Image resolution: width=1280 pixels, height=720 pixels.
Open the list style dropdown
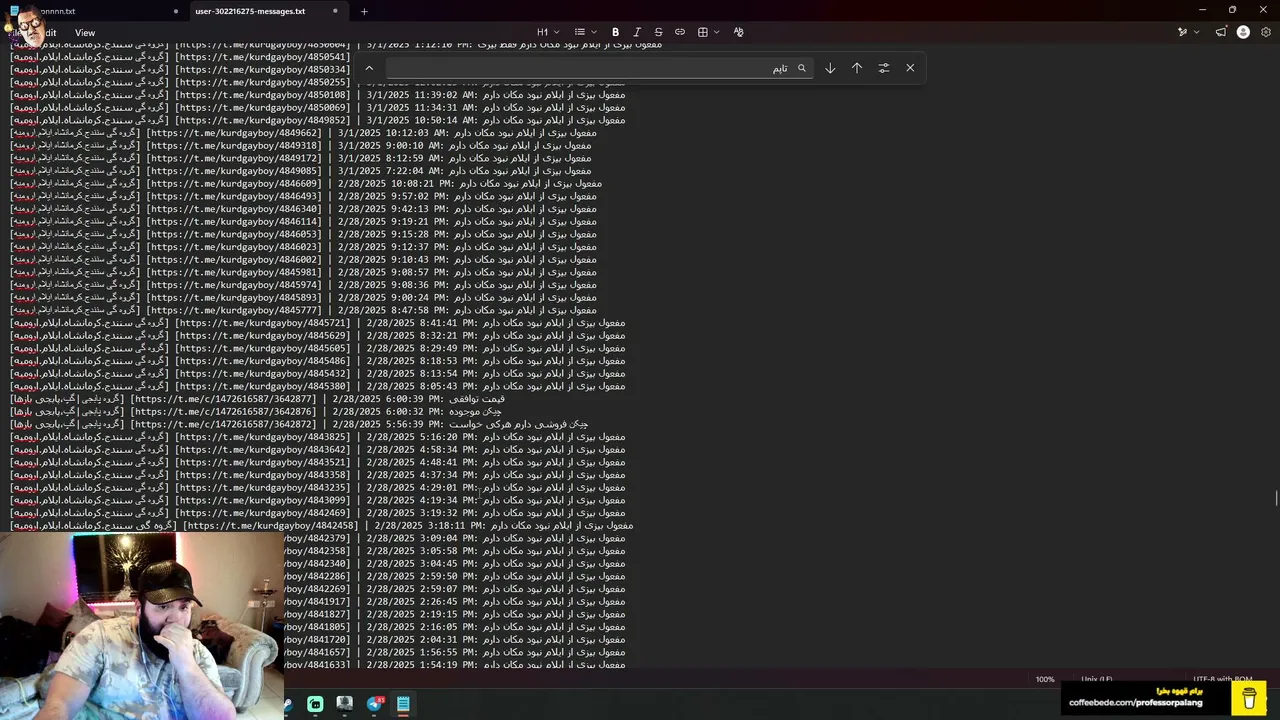tap(585, 32)
